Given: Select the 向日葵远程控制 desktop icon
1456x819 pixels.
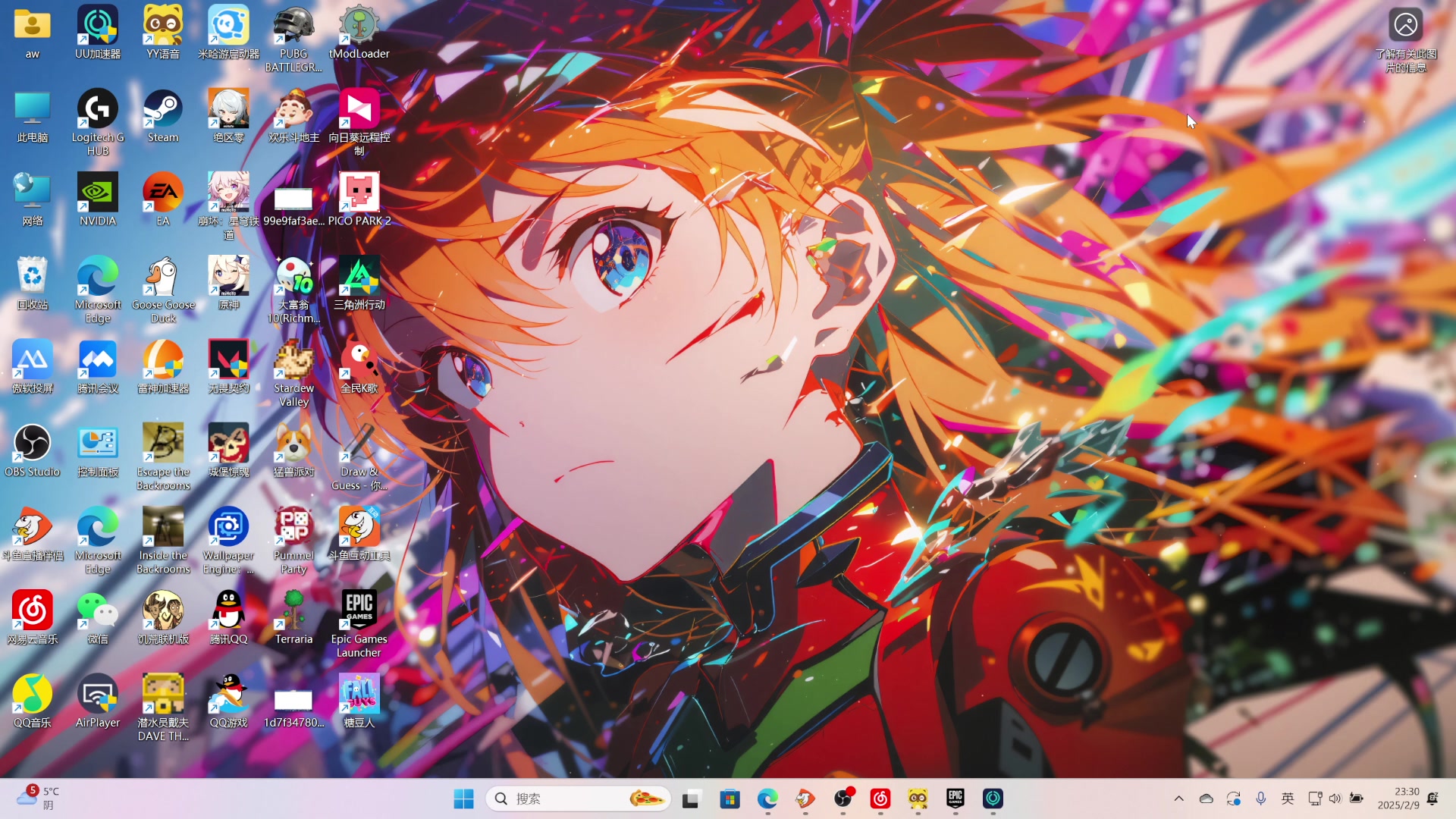Looking at the screenshot, I should click(x=359, y=123).
